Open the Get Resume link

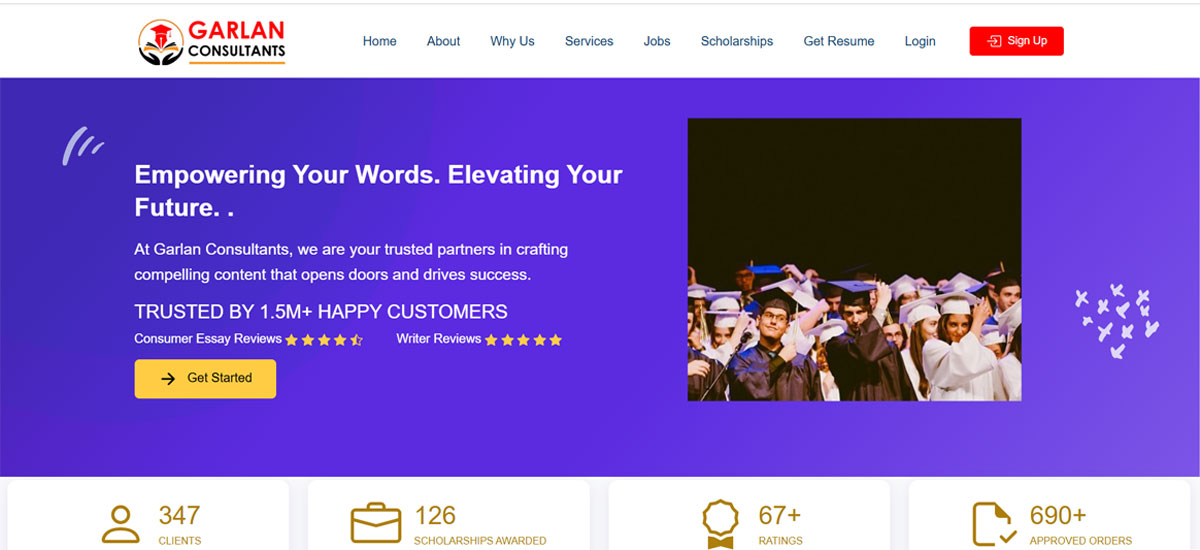point(839,41)
